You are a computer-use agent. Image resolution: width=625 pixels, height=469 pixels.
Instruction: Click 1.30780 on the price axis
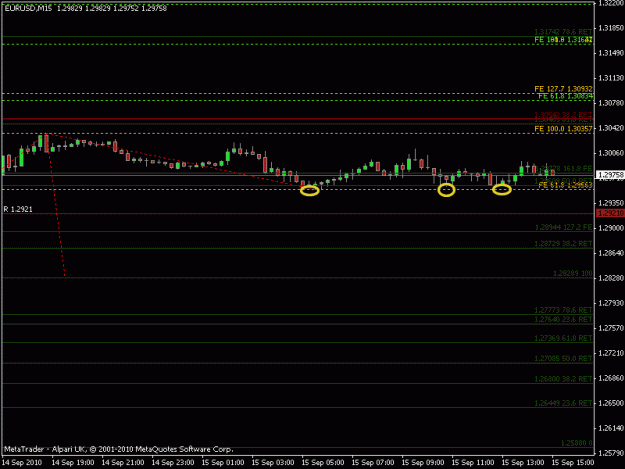[x=611, y=103]
